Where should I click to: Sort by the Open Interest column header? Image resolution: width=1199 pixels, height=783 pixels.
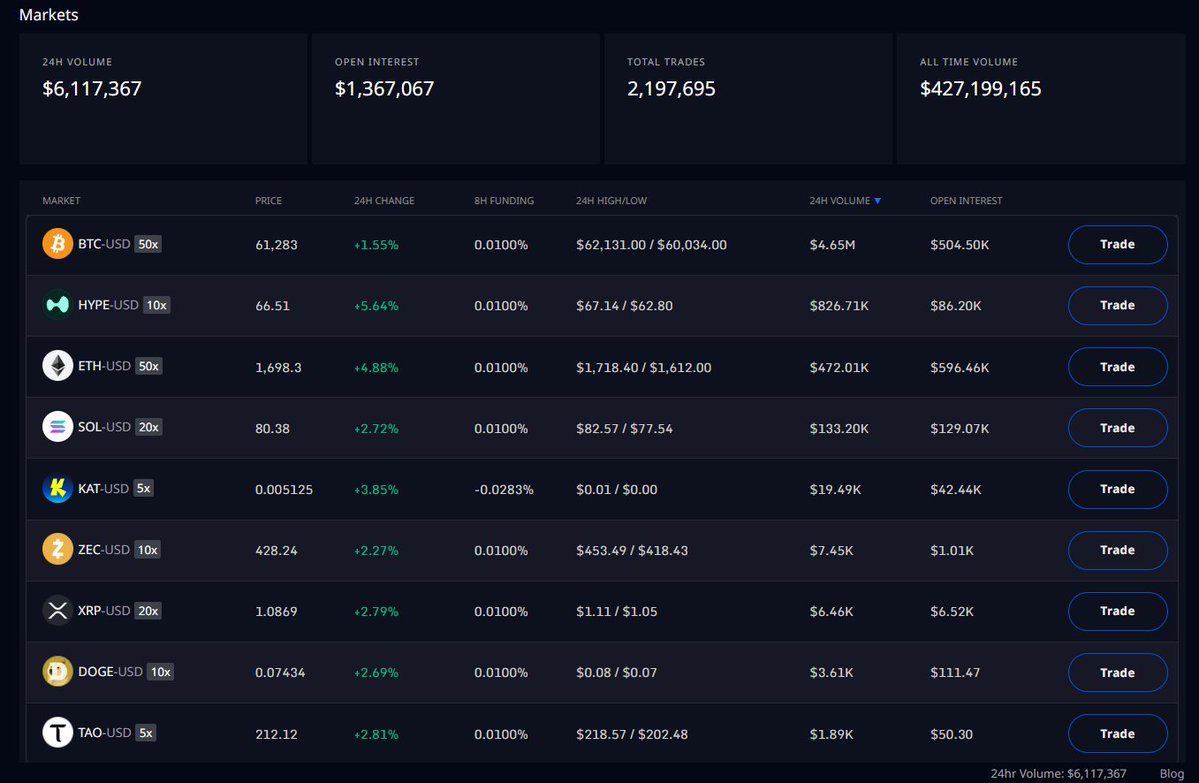click(966, 201)
